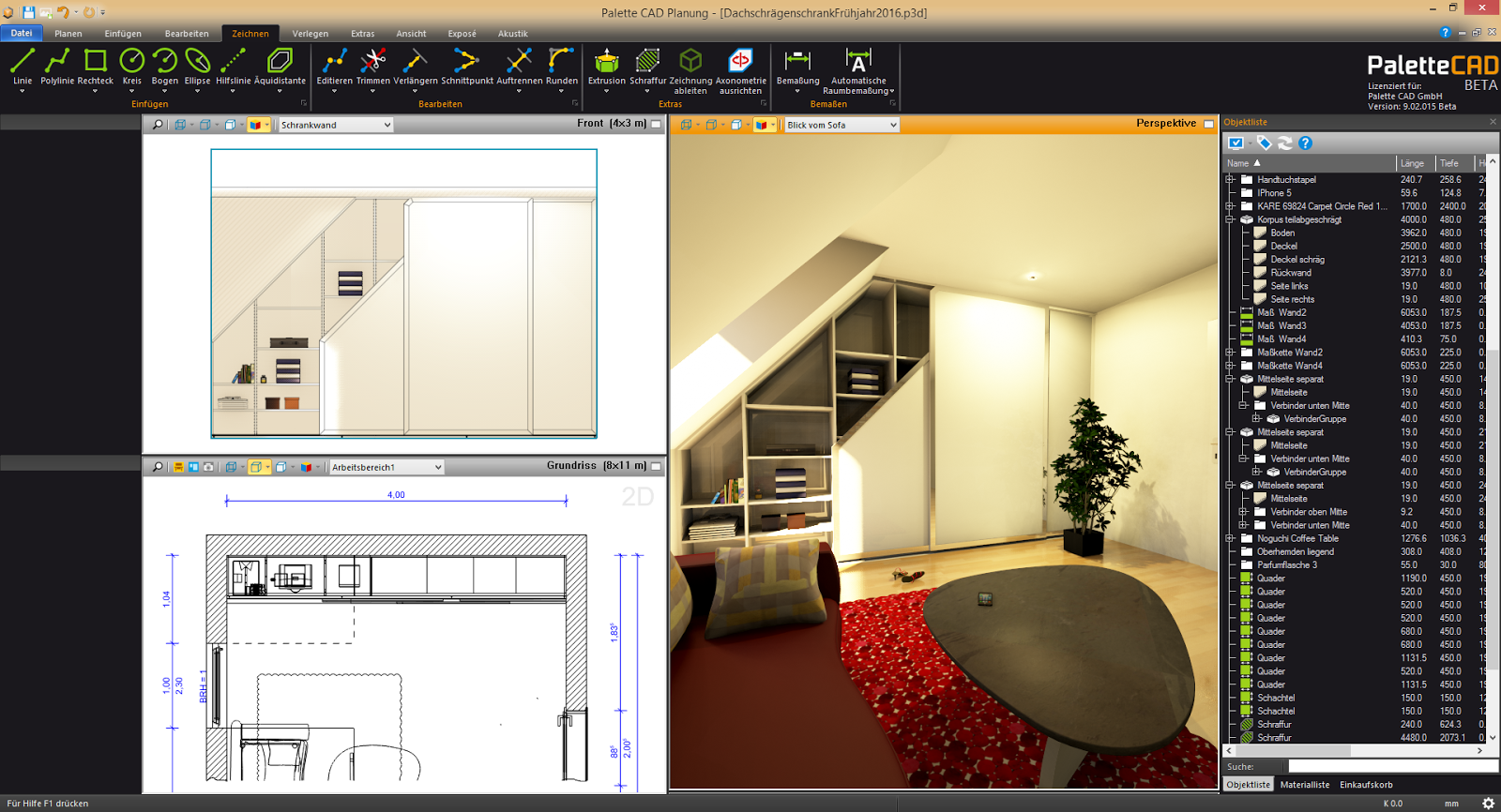The image size is (1501, 812).
Task: Open the Verlegen ribbon tab
Action: click(310, 34)
